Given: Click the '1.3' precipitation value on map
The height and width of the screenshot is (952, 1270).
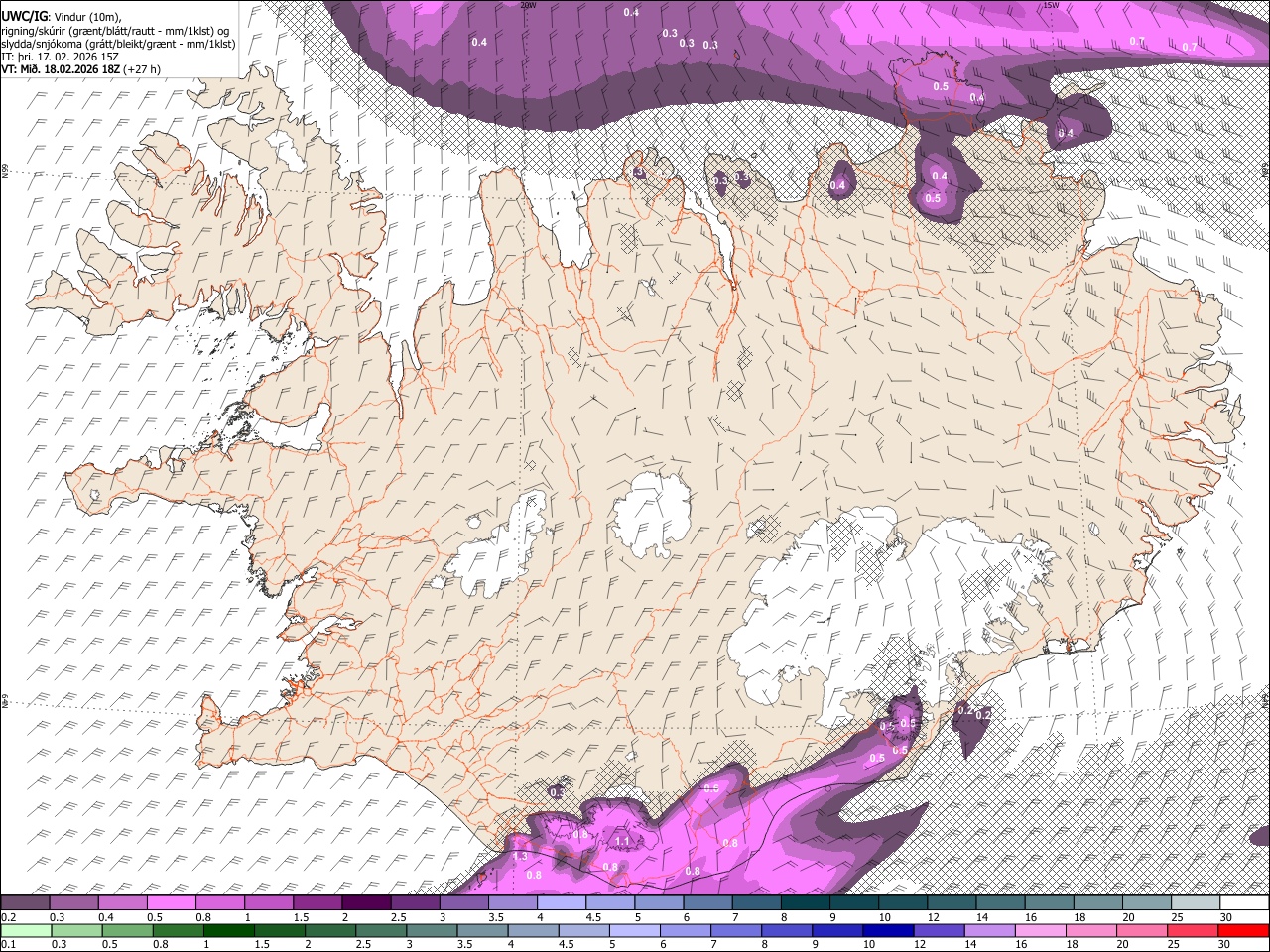Looking at the screenshot, I should (x=520, y=856).
